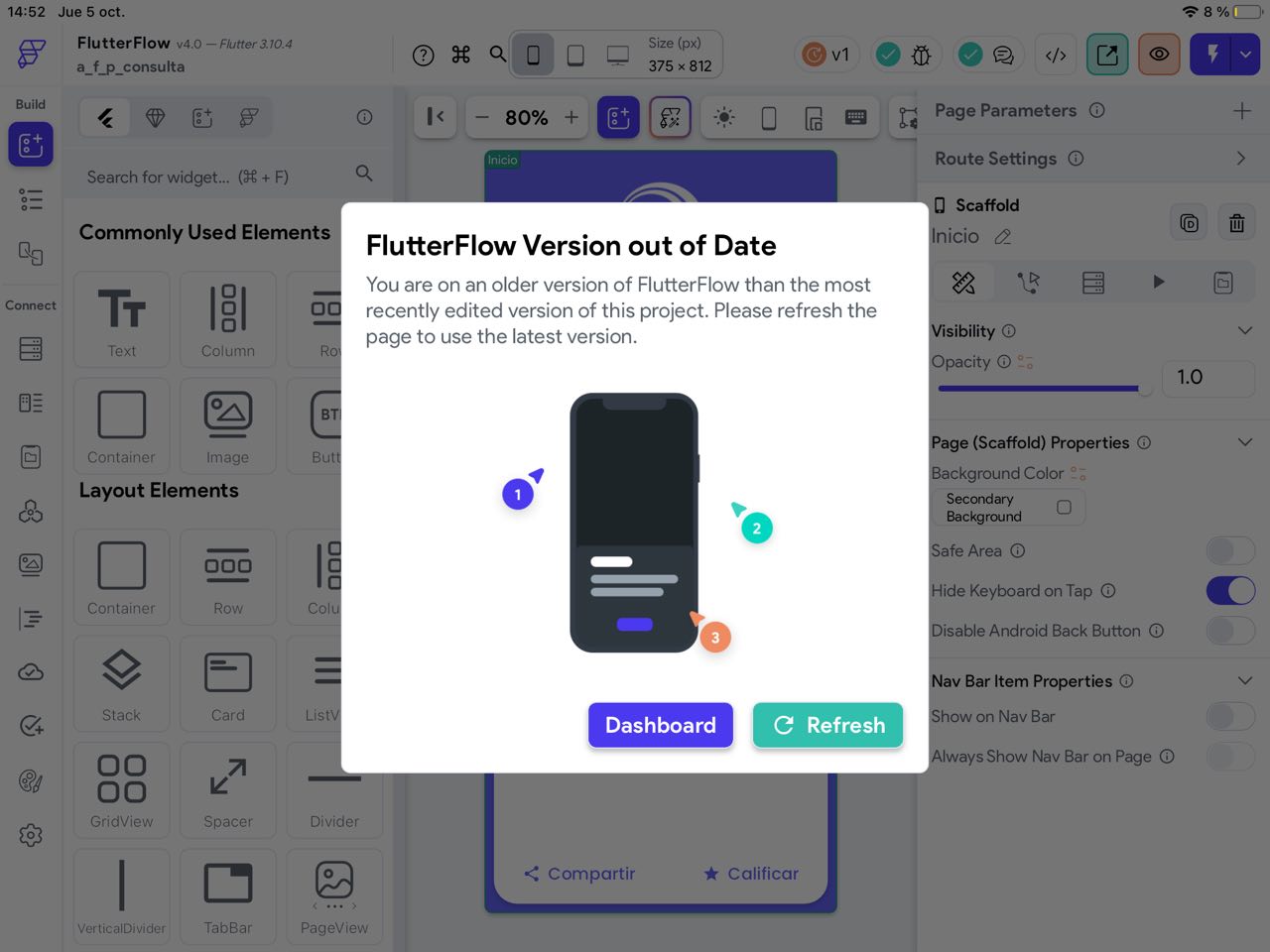
Task: Open comments icon in top toolbar
Action: click(1003, 55)
